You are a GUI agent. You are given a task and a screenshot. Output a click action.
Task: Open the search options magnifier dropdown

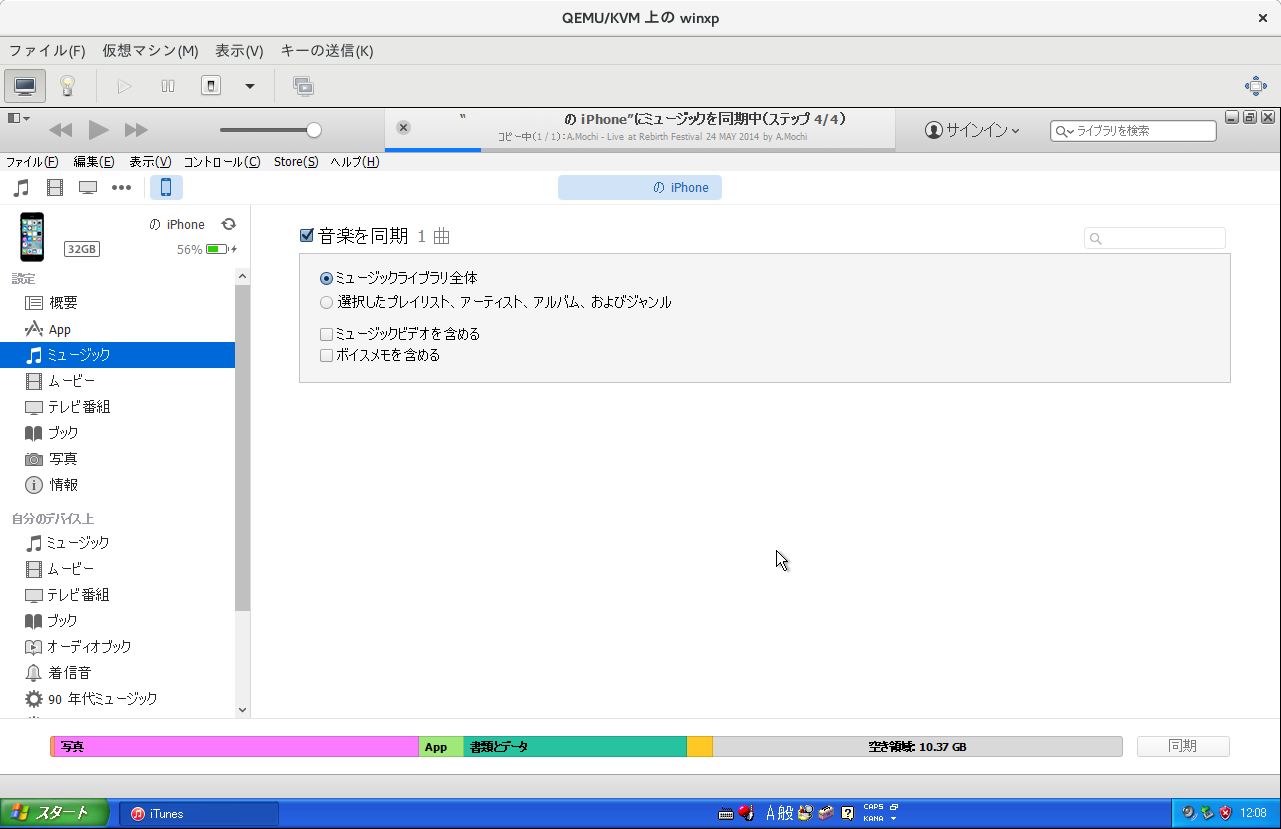tap(1065, 131)
